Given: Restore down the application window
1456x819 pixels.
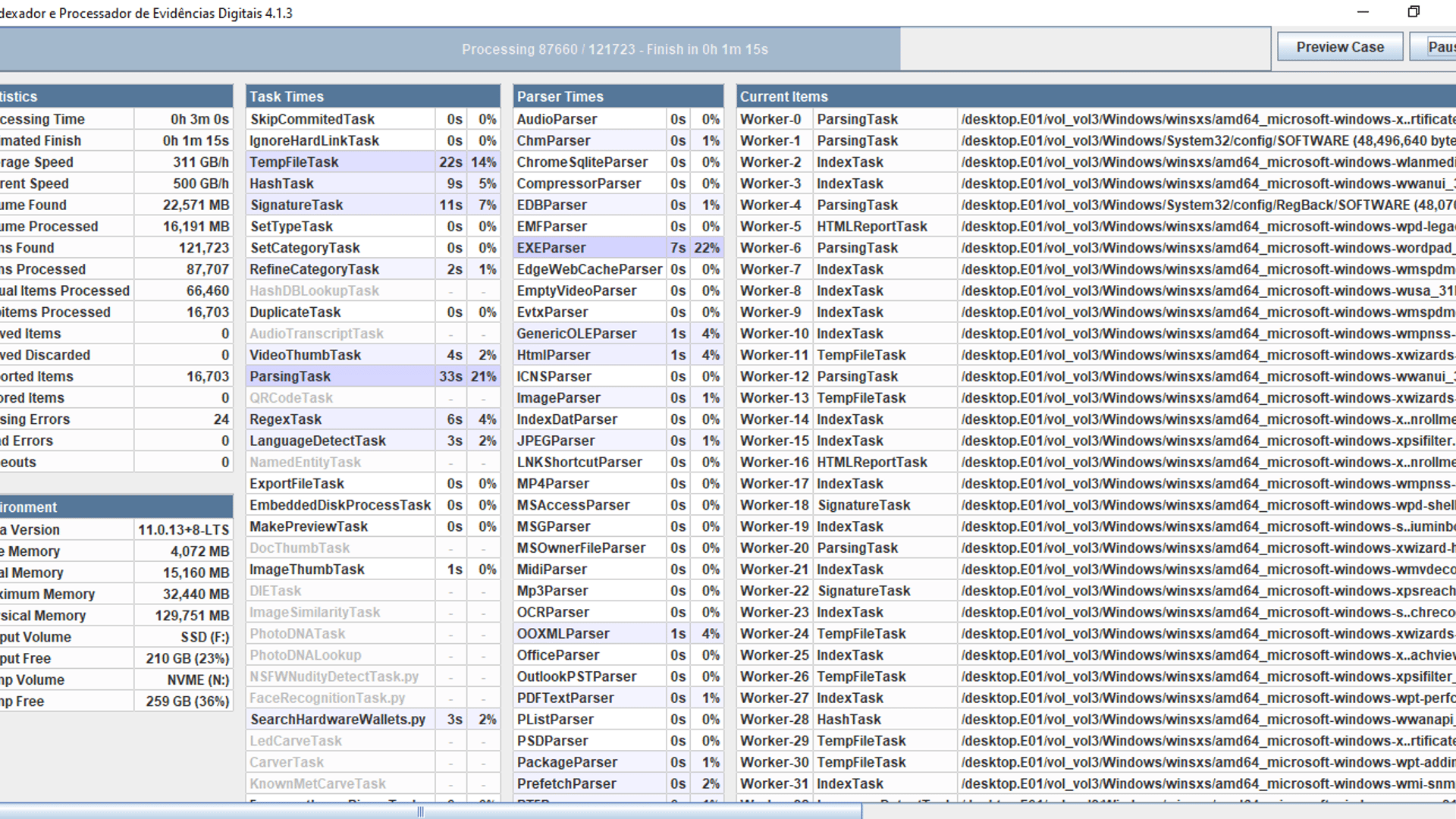Looking at the screenshot, I should click(1414, 11).
